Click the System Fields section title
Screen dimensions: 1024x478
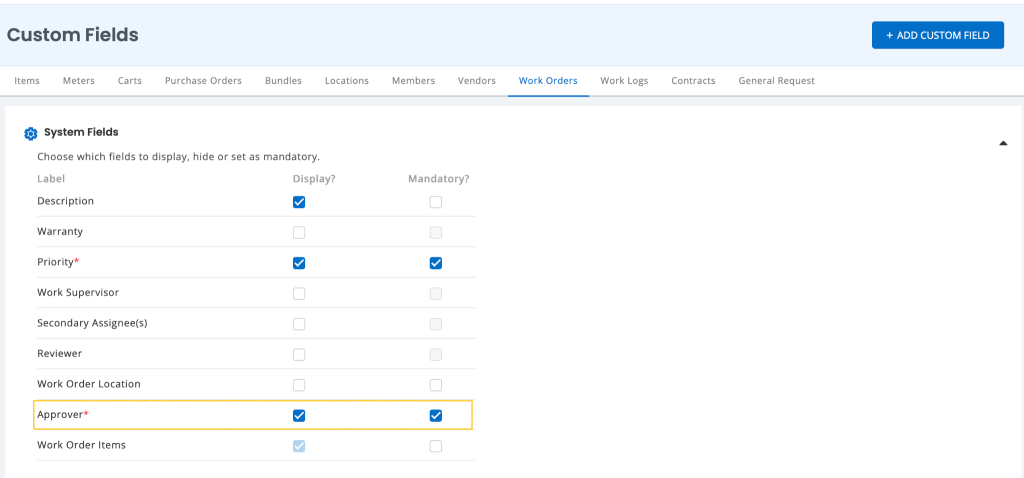81,132
